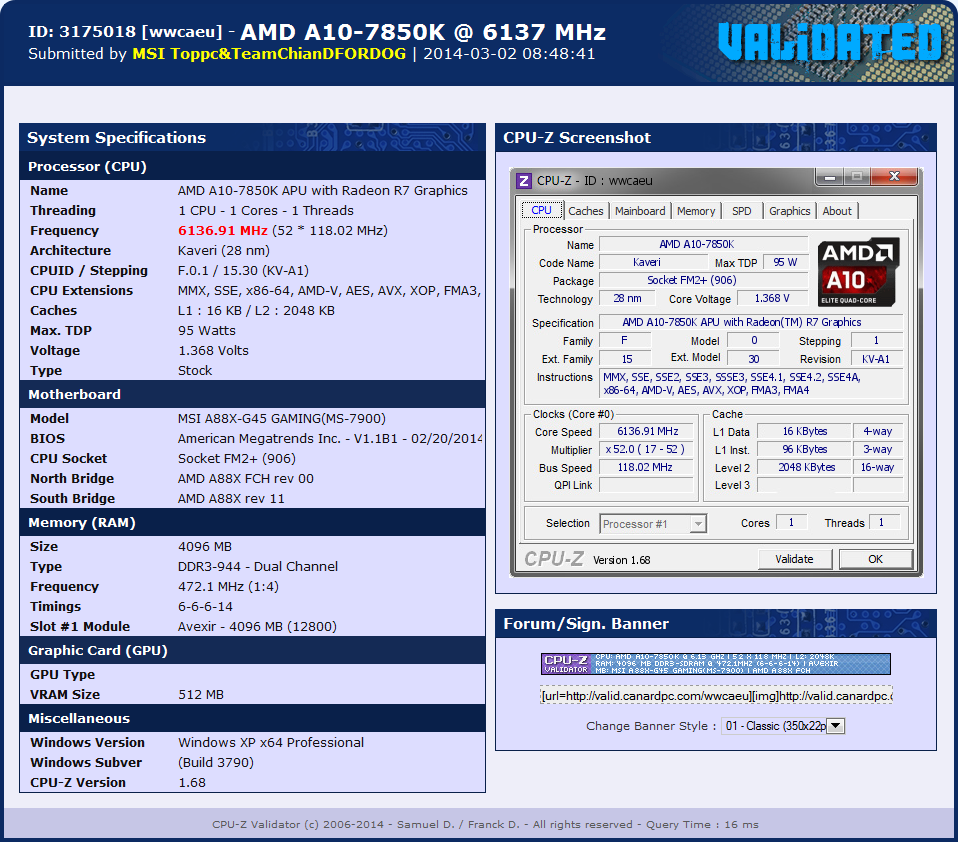Image resolution: width=958 pixels, height=842 pixels.
Task: Click the VALIDATED stamp logo
Action: point(830,42)
